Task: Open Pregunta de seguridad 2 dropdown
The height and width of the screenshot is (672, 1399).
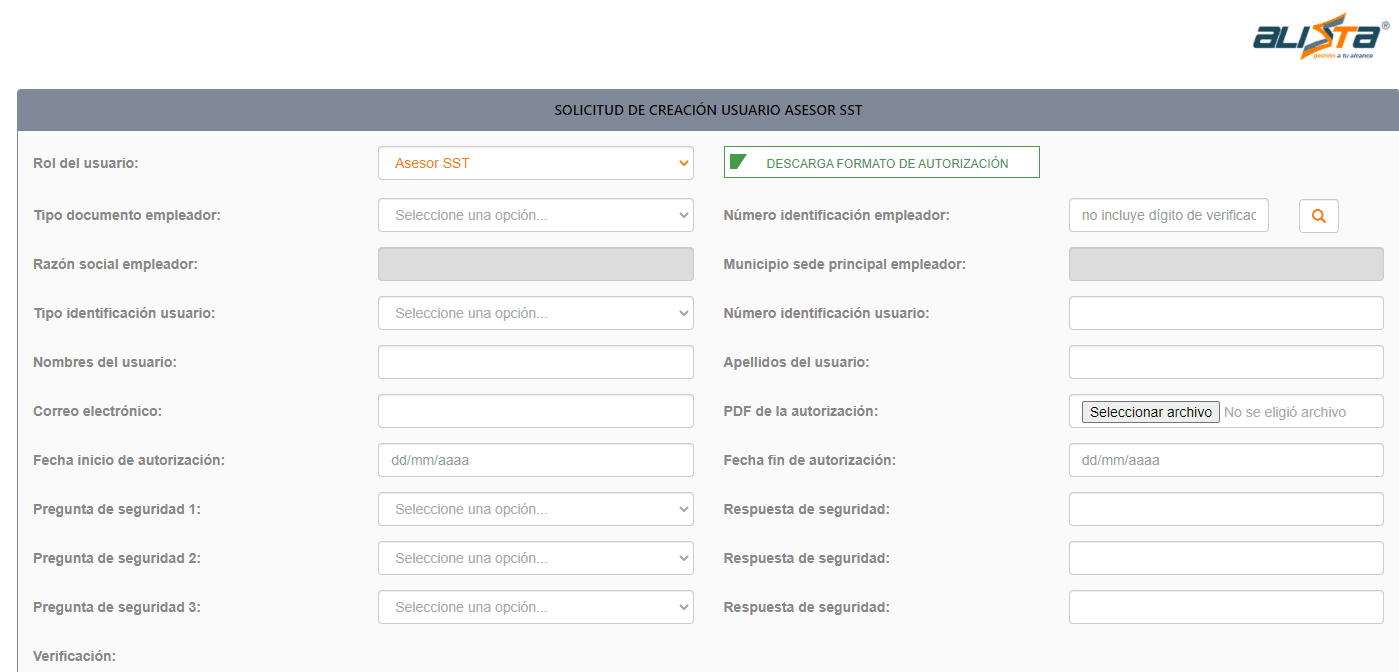Action: (x=535, y=558)
